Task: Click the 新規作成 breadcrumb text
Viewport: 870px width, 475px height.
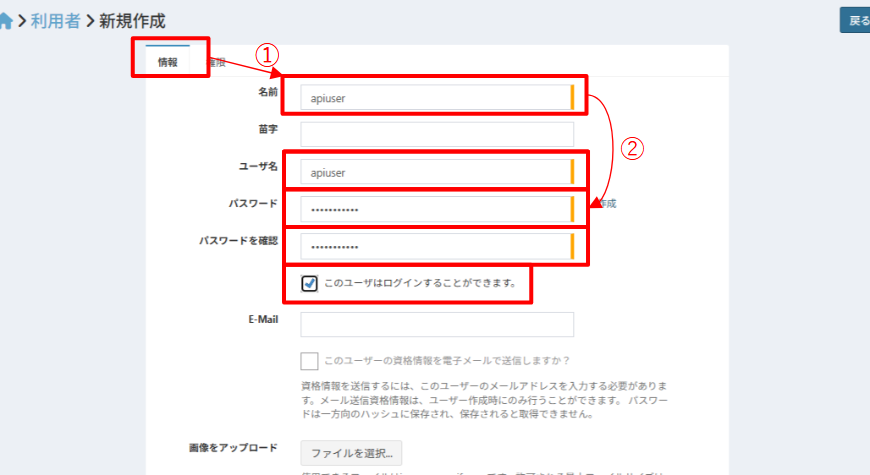Action: pyautogui.click(x=132, y=21)
